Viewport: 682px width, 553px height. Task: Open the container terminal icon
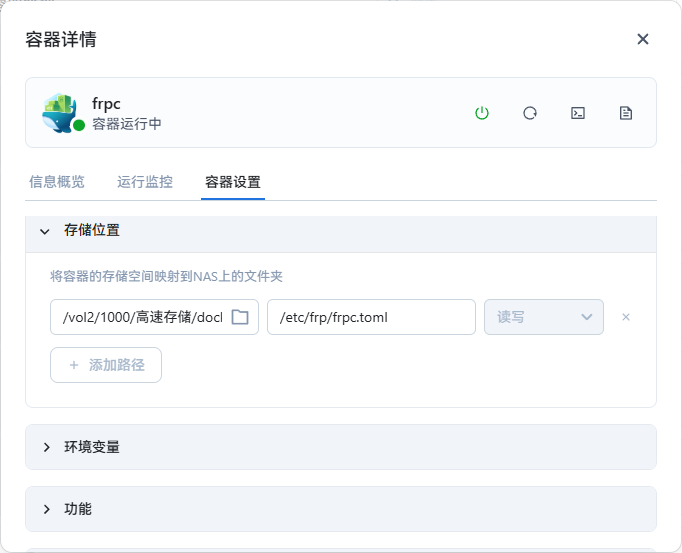578,113
